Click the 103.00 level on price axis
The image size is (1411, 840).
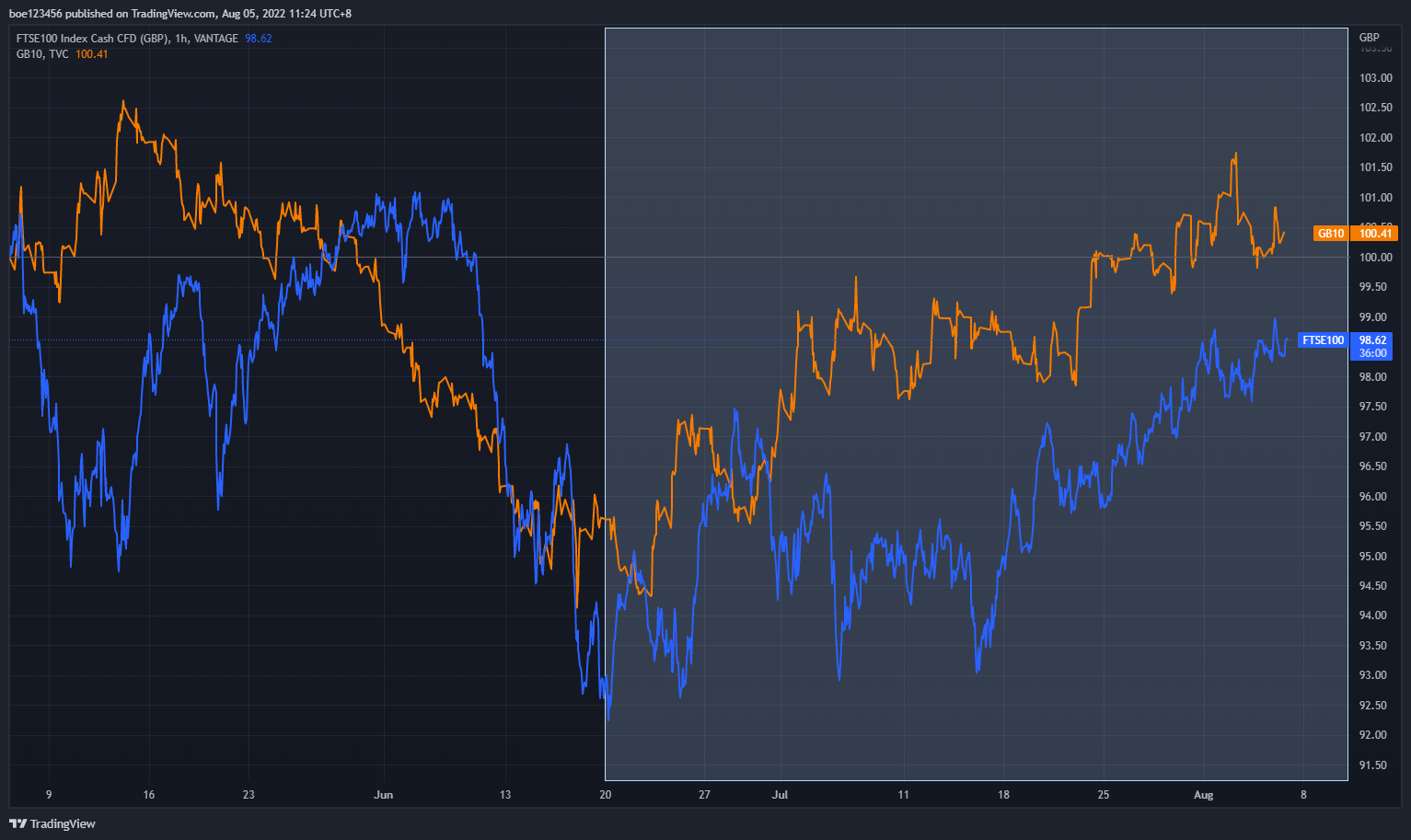[1376, 78]
